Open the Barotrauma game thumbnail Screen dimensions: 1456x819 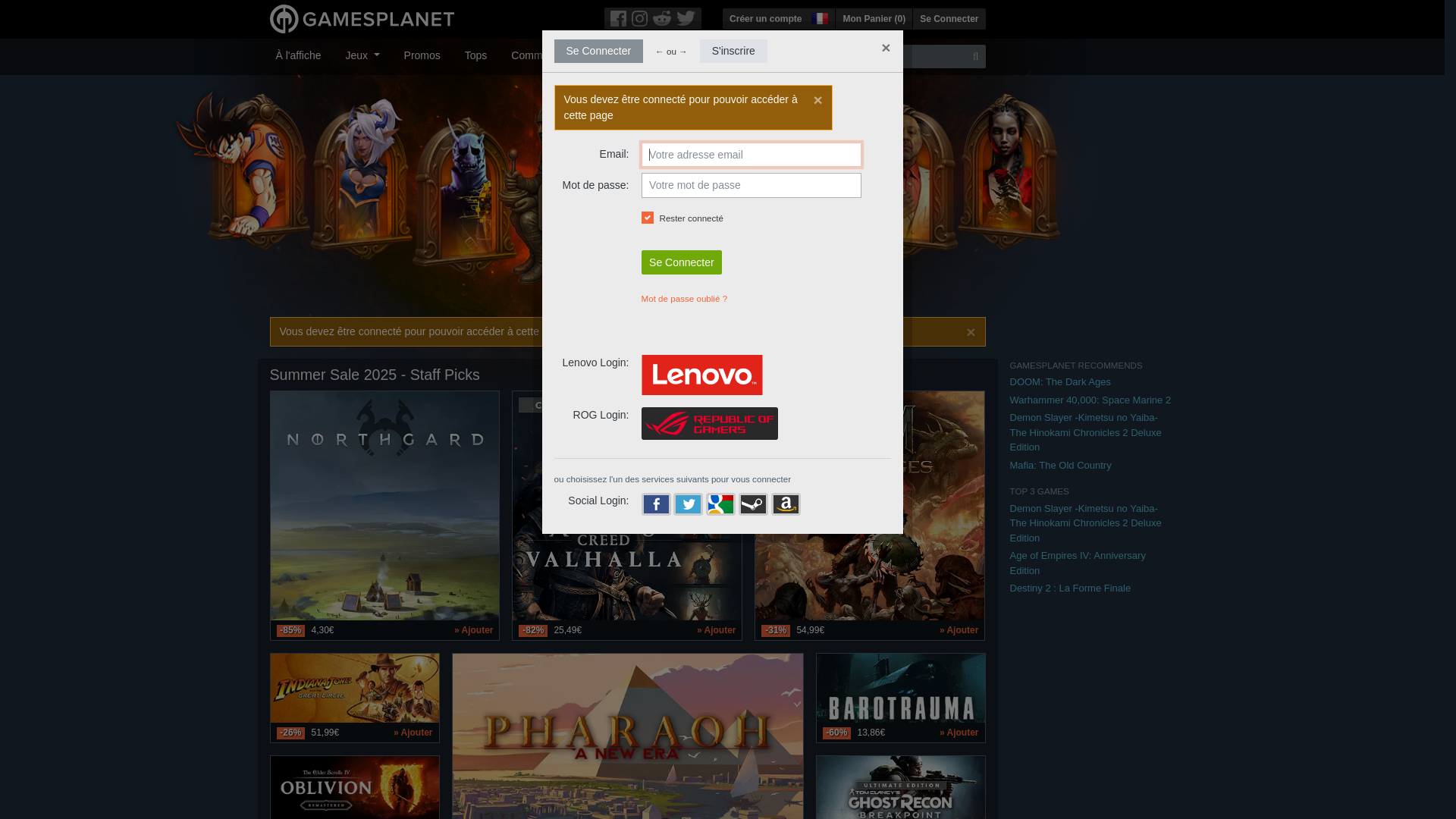[900, 688]
